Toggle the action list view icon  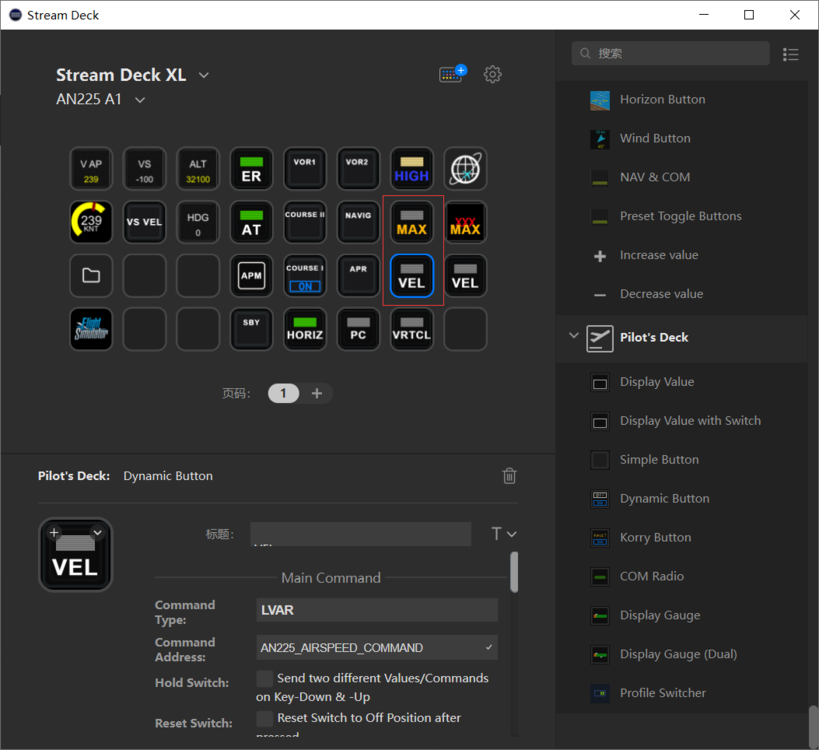791,54
